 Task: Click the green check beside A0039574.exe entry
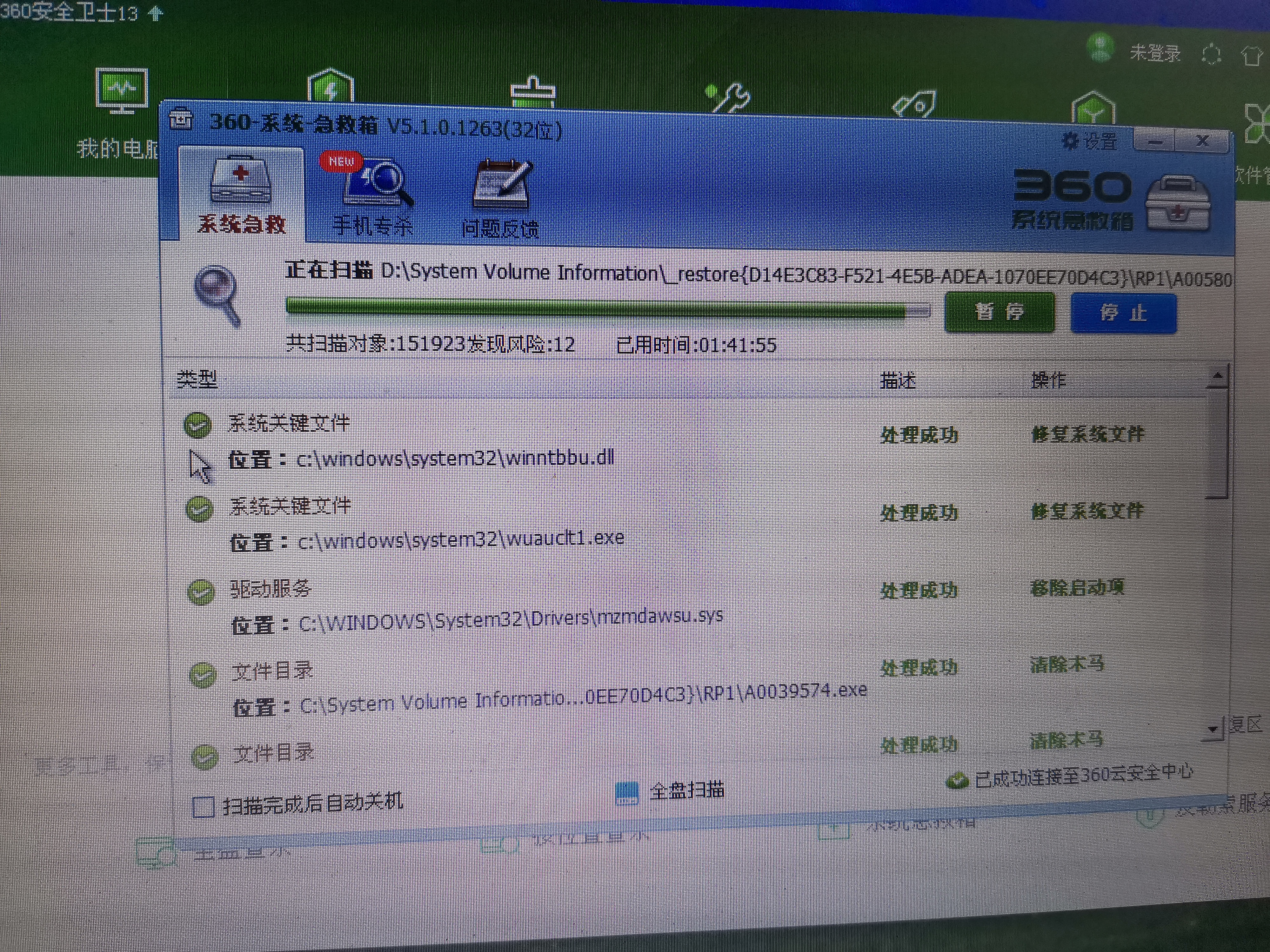coord(203,675)
